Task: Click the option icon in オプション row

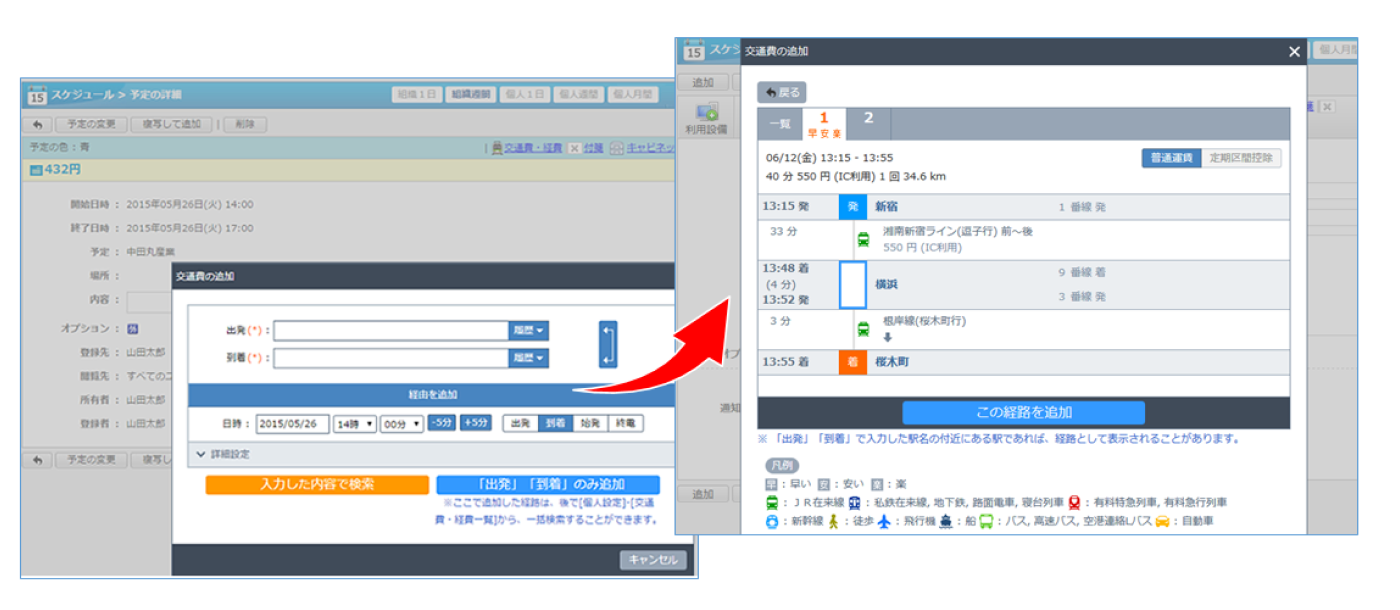Action: 132,329
